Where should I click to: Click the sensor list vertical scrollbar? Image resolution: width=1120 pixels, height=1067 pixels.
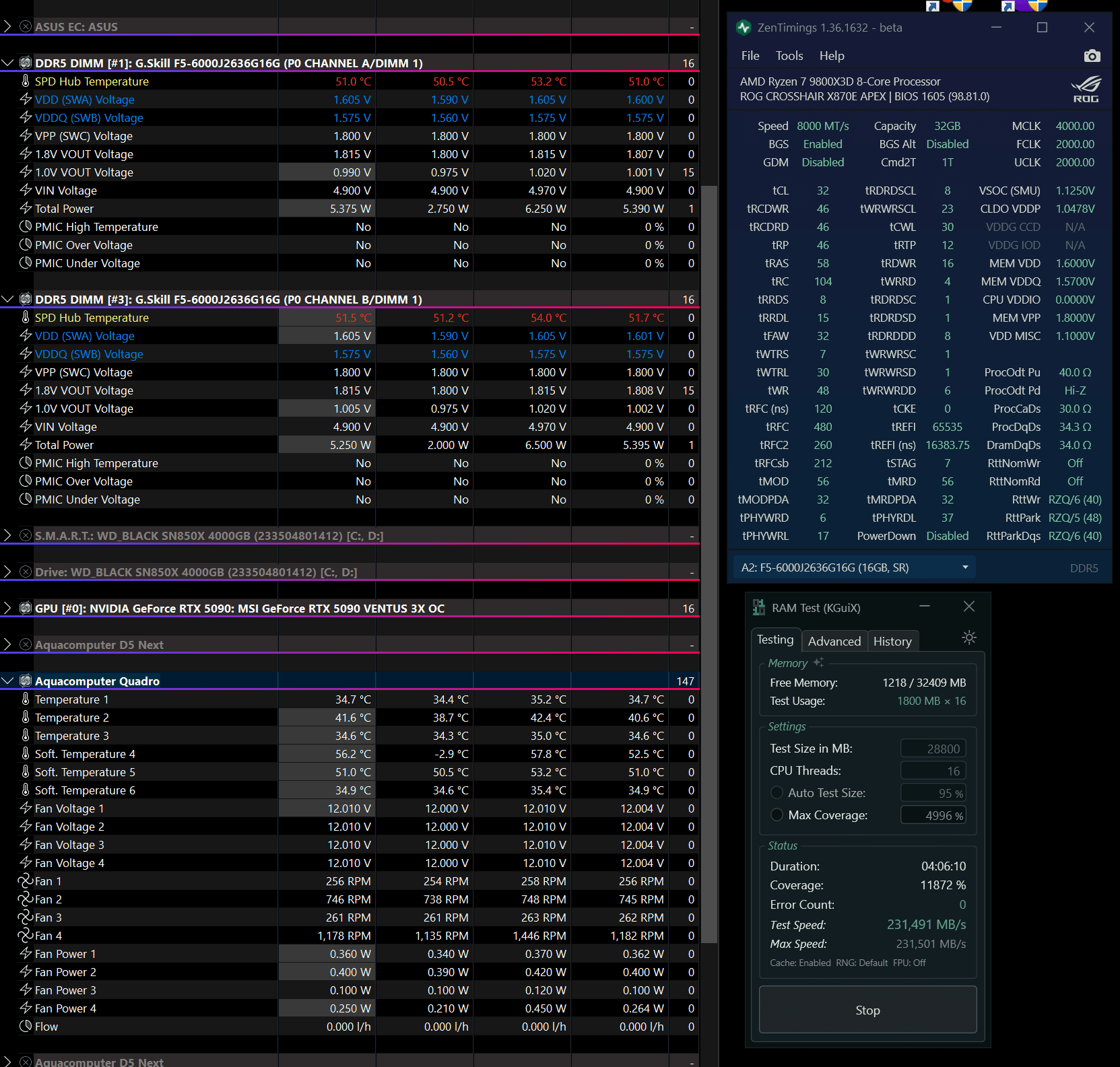pyautogui.click(x=709, y=563)
